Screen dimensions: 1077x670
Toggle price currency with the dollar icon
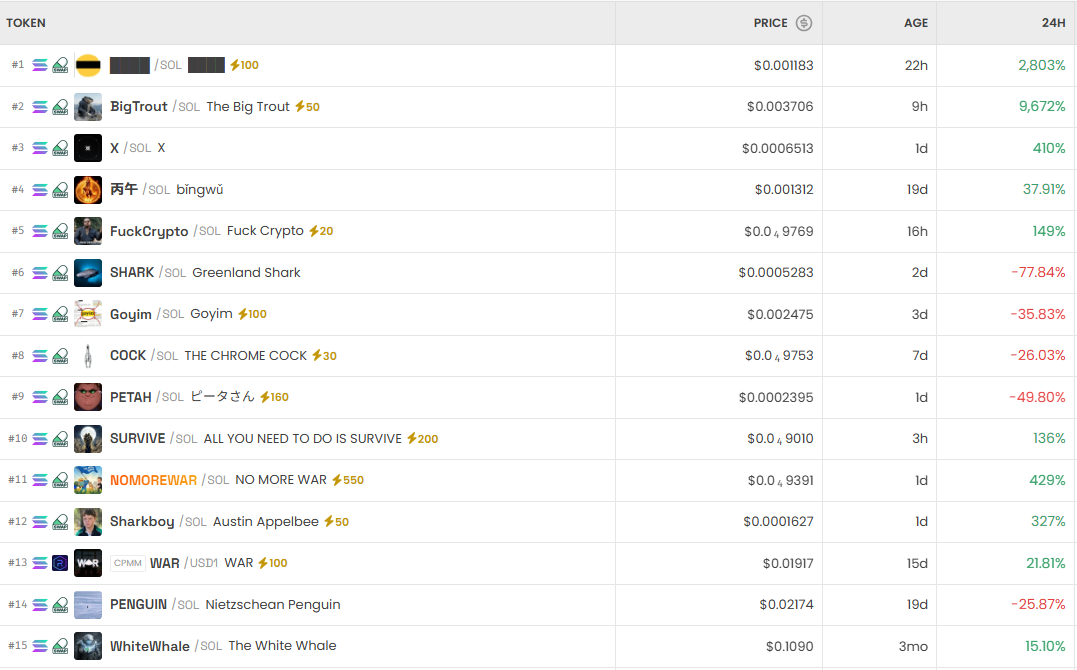(804, 23)
